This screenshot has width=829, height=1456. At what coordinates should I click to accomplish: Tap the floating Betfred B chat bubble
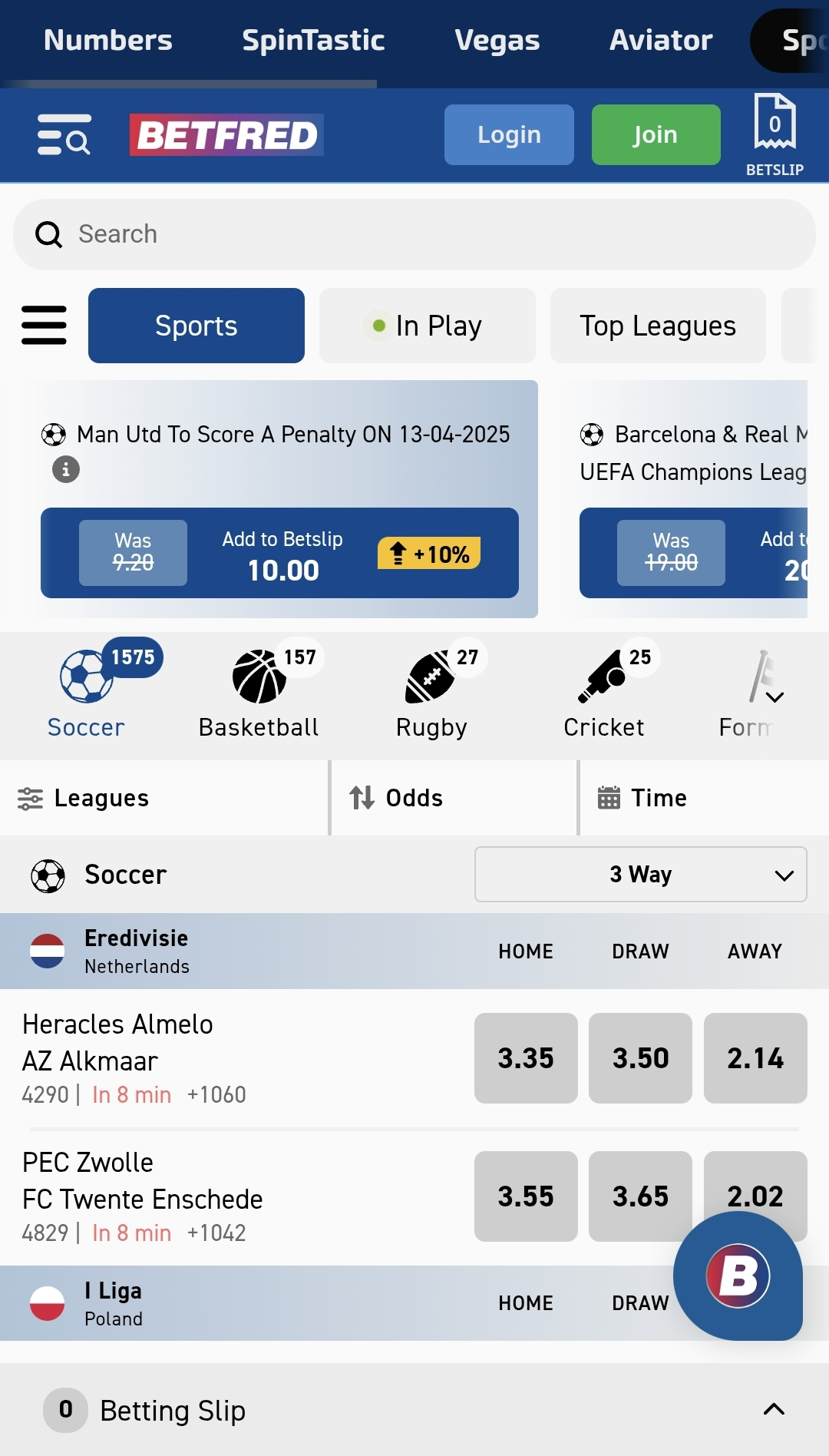pos(738,1276)
